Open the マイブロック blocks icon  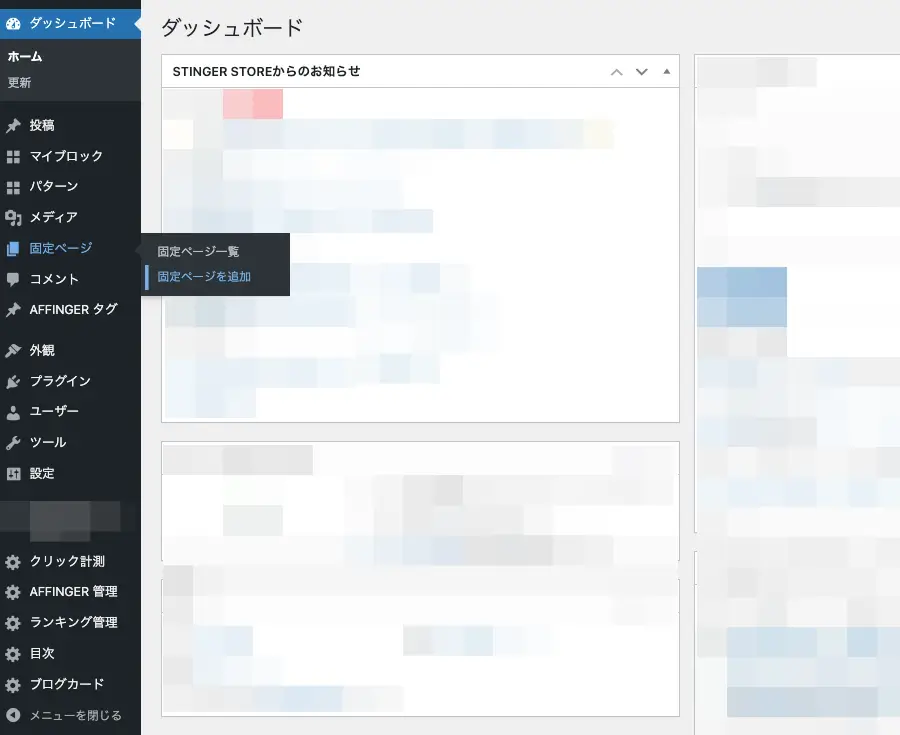coord(15,156)
